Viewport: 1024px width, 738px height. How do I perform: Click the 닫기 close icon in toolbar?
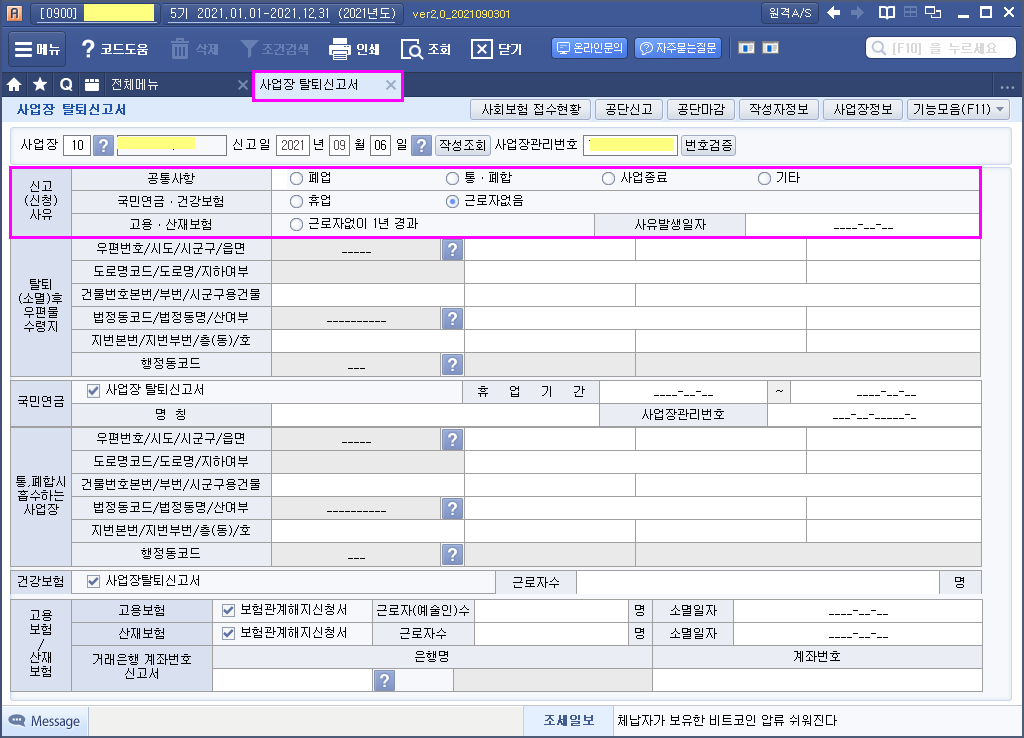point(482,48)
